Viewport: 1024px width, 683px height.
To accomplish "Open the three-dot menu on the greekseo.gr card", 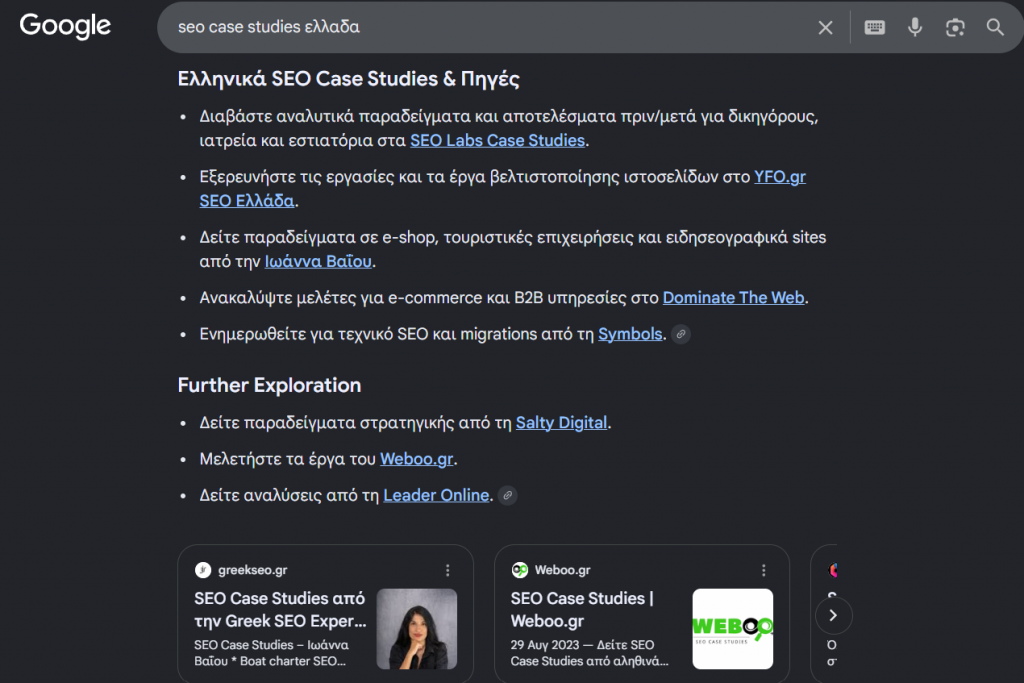I will tap(447, 570).
